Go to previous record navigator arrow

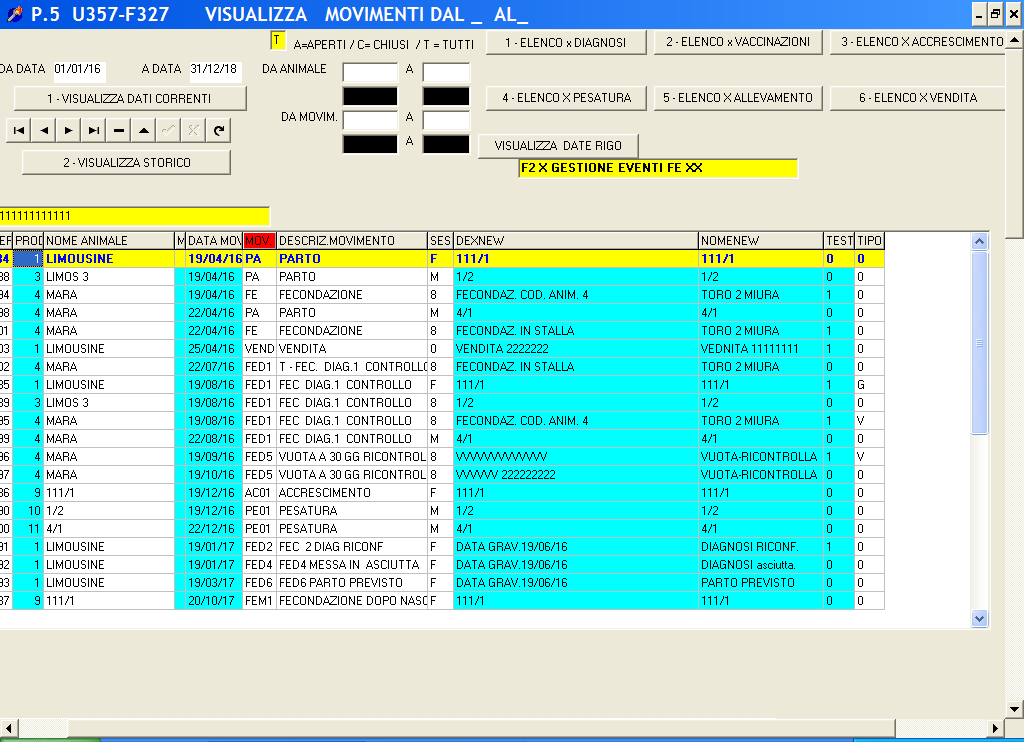click(x=44, y=131)
